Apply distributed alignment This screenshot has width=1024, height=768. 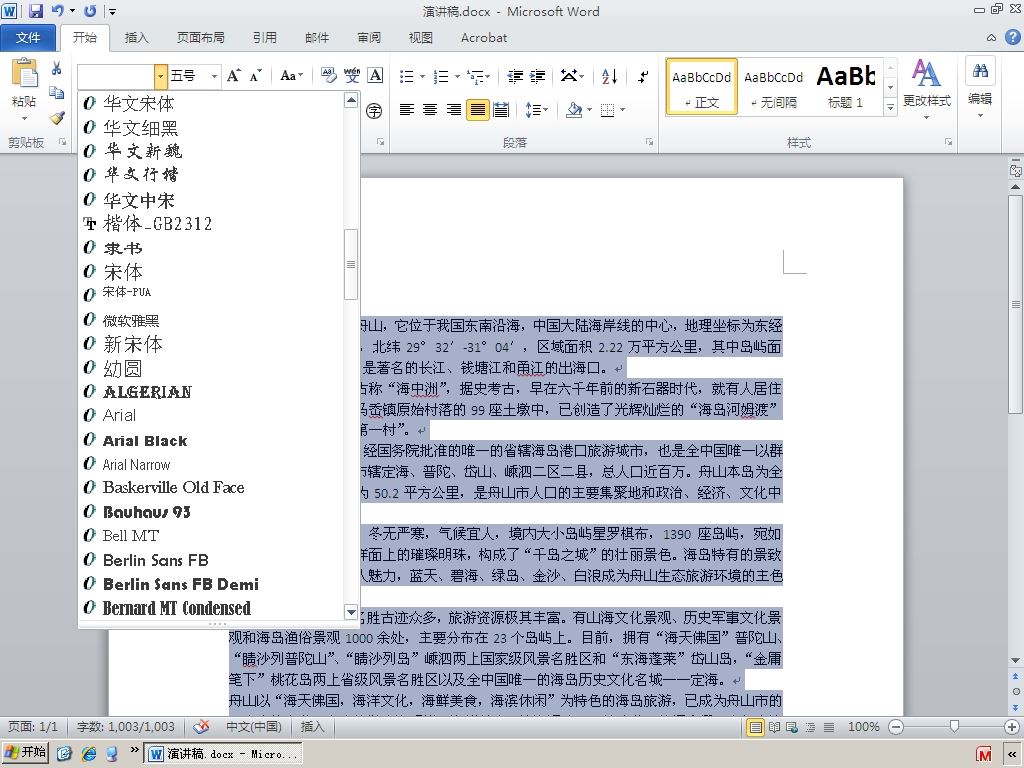tap(501, 110)
